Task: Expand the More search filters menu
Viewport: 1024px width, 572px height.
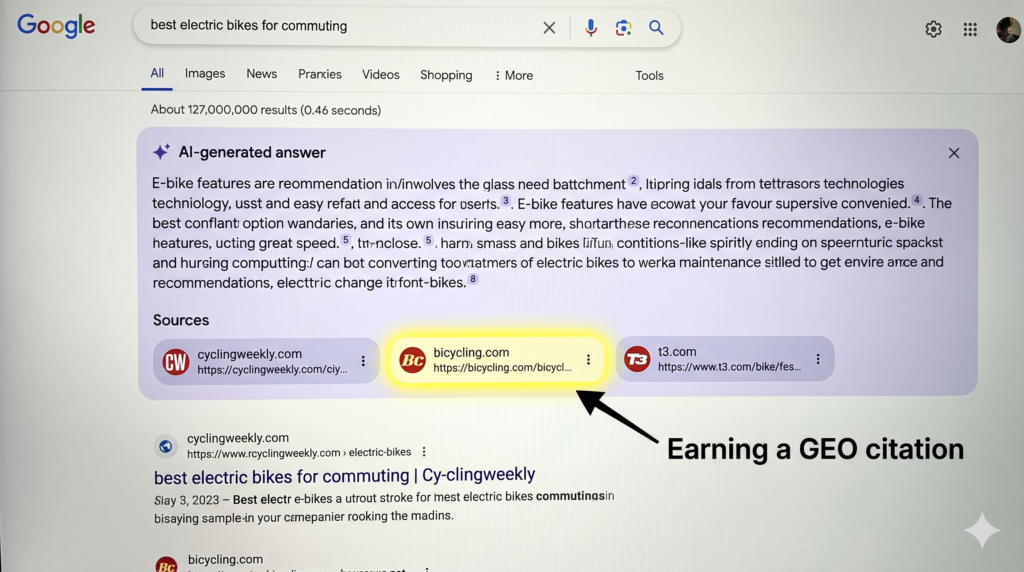Action: click(513, 75)
